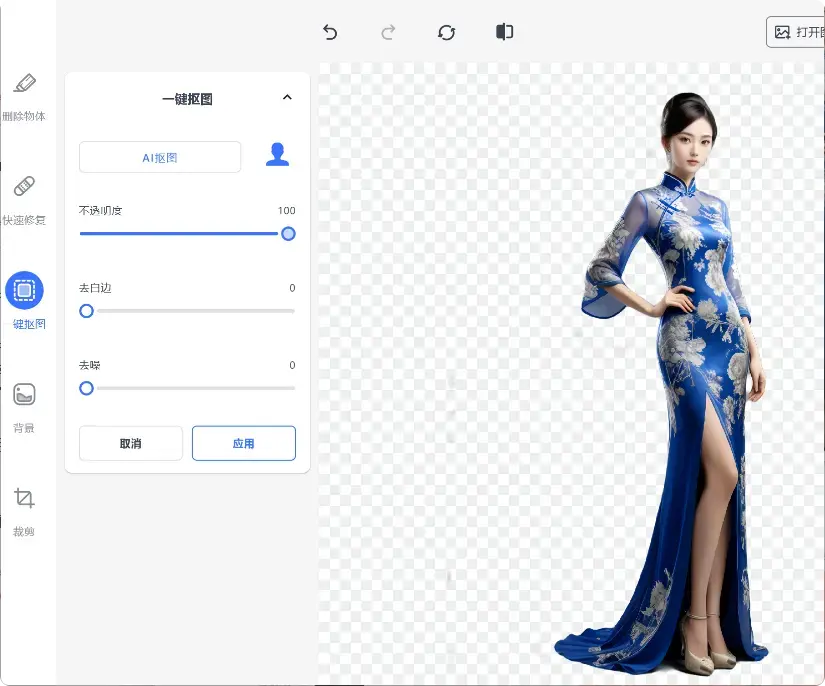The height and width of the screenshot is (686, 825).
Task: Click the redo arrow icon
Action: (x=388, y=32)
